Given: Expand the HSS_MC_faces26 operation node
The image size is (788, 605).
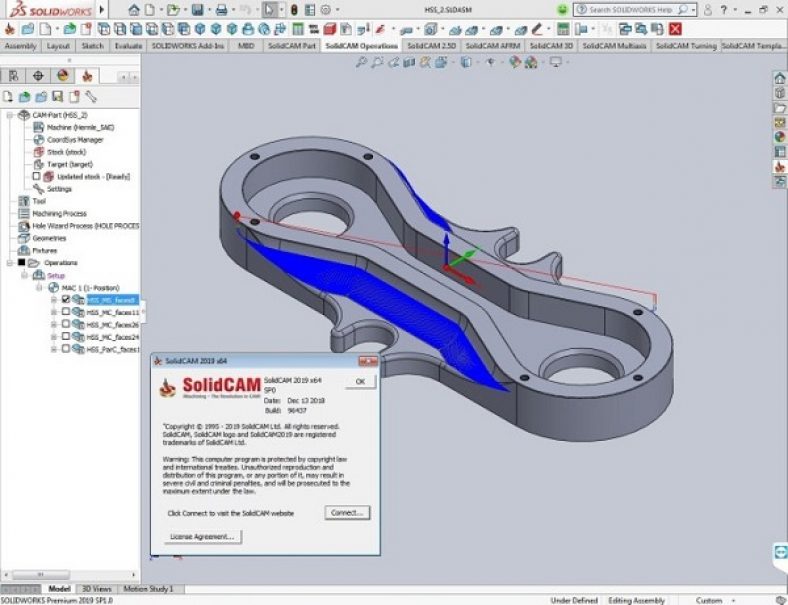Looking at the screenshot, I should pos(54,325).
